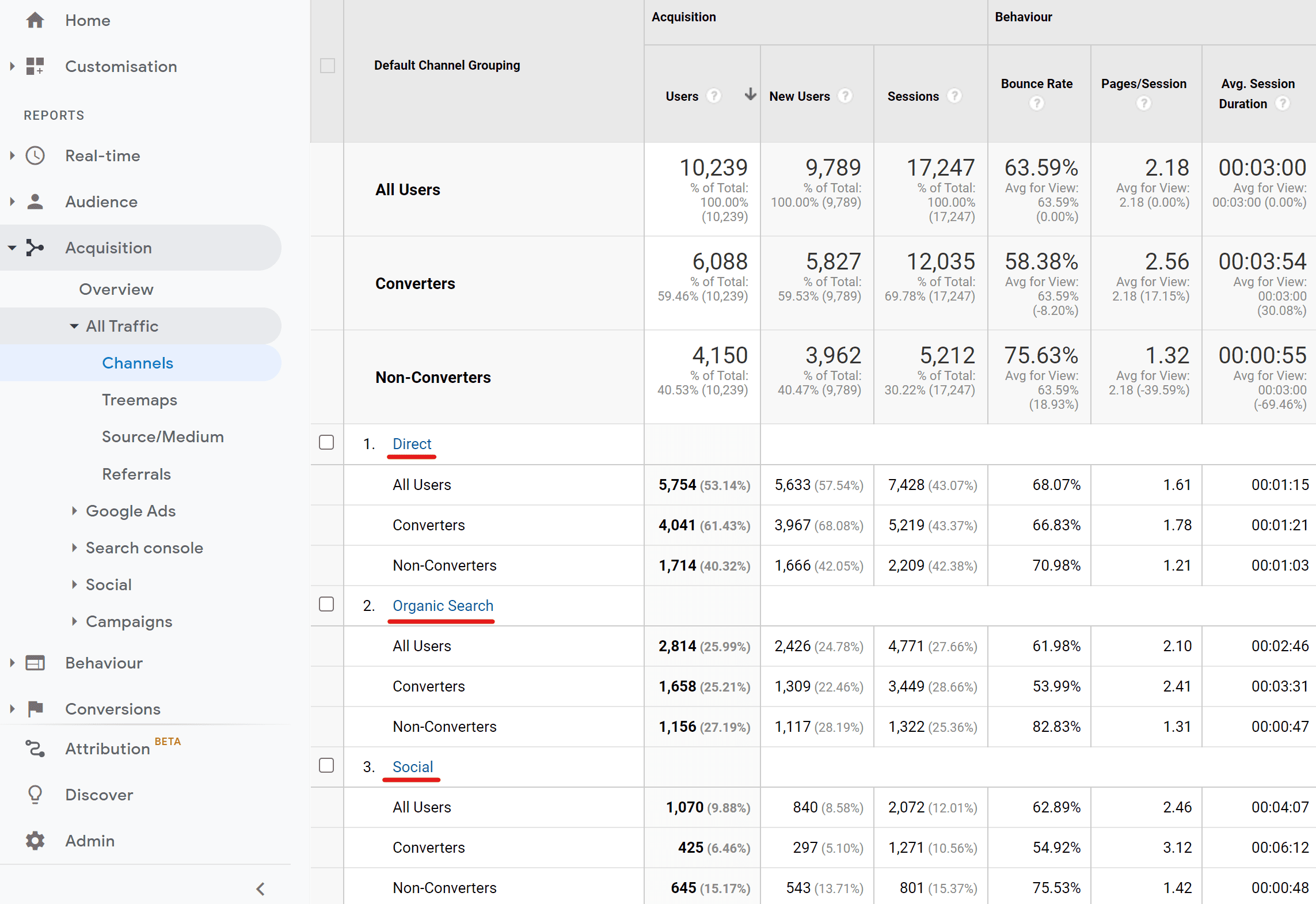Click the Direct channel link

pos(412,444)
